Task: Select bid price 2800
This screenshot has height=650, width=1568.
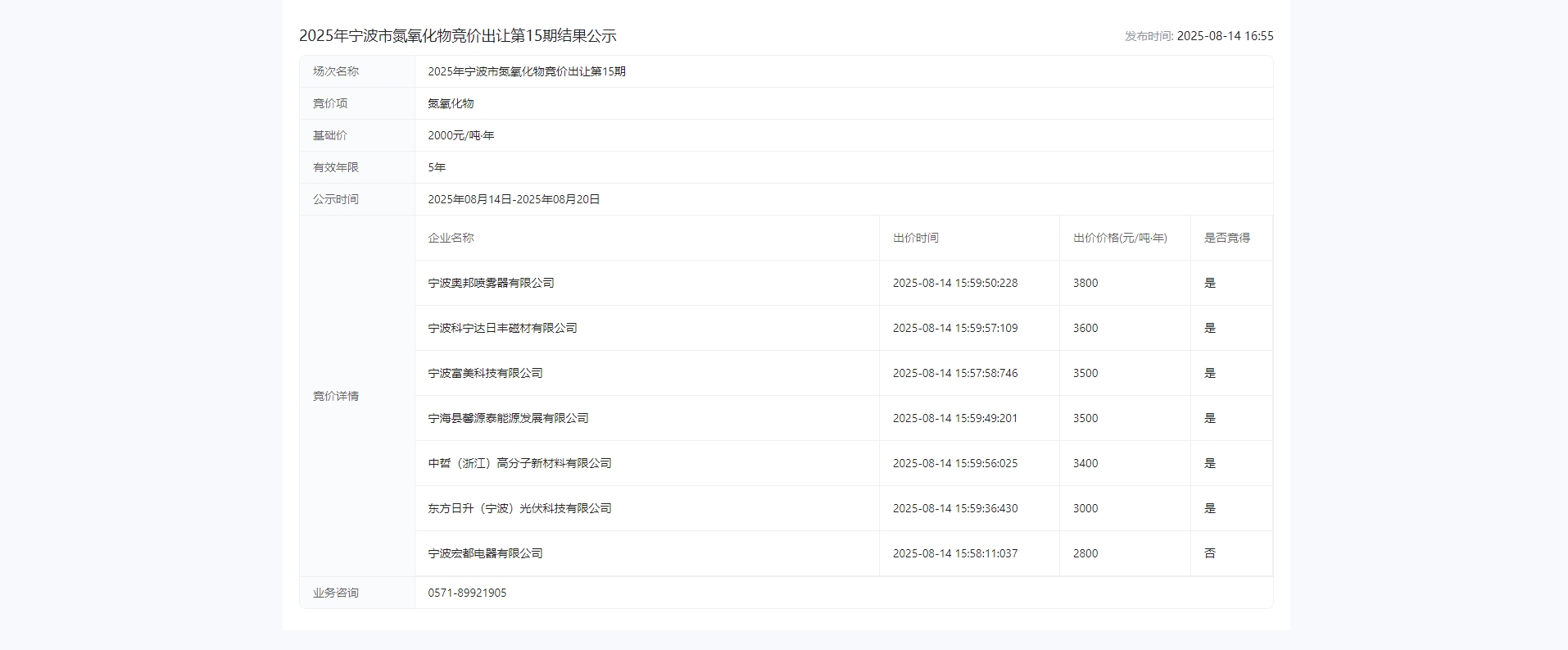Action: point(1085,553)
